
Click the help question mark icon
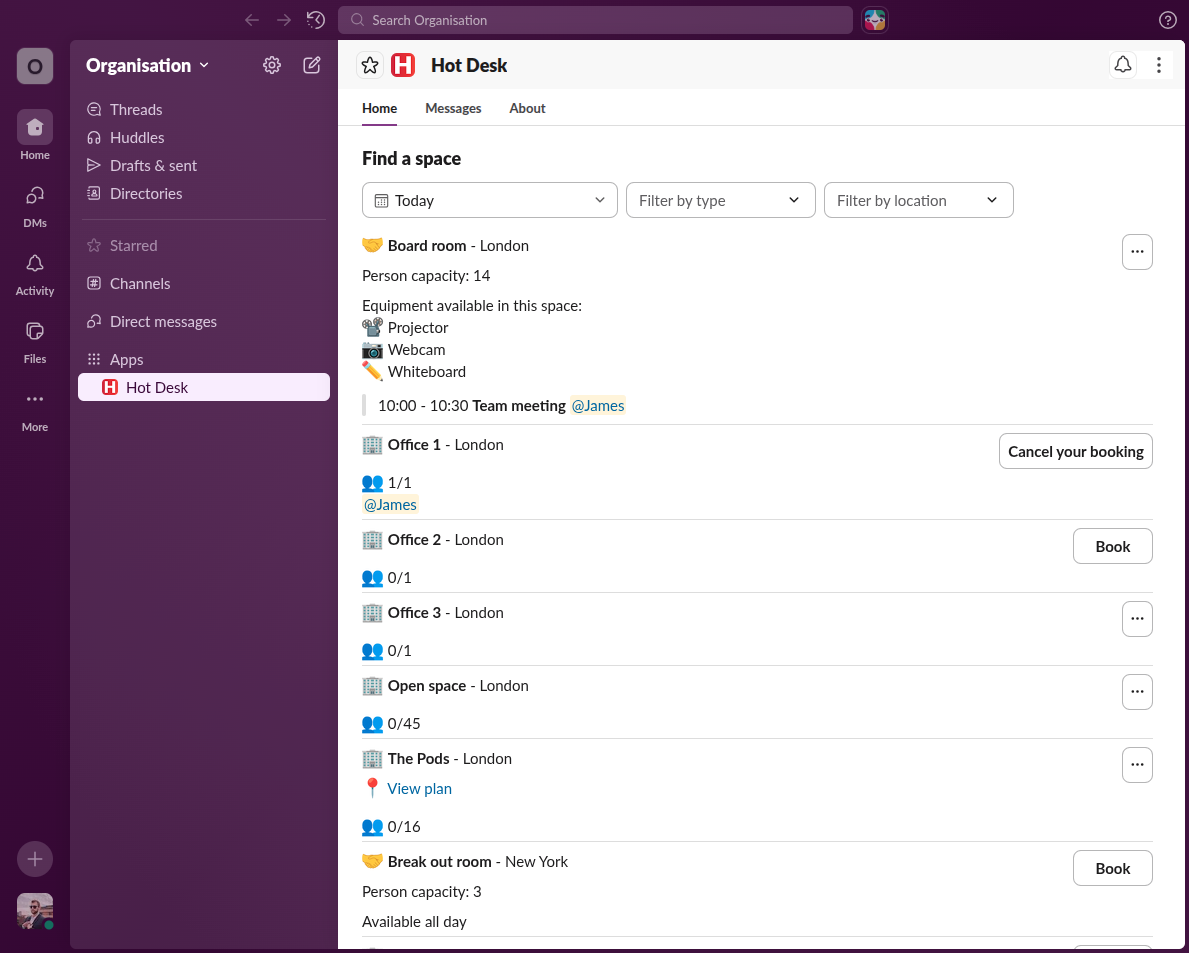[1167, 20]
